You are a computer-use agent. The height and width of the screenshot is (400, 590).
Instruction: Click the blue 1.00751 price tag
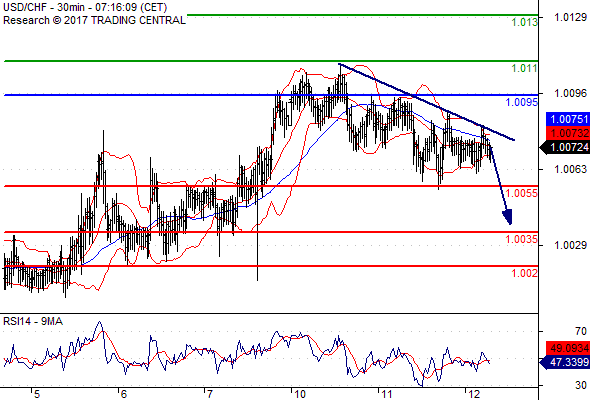568,119
